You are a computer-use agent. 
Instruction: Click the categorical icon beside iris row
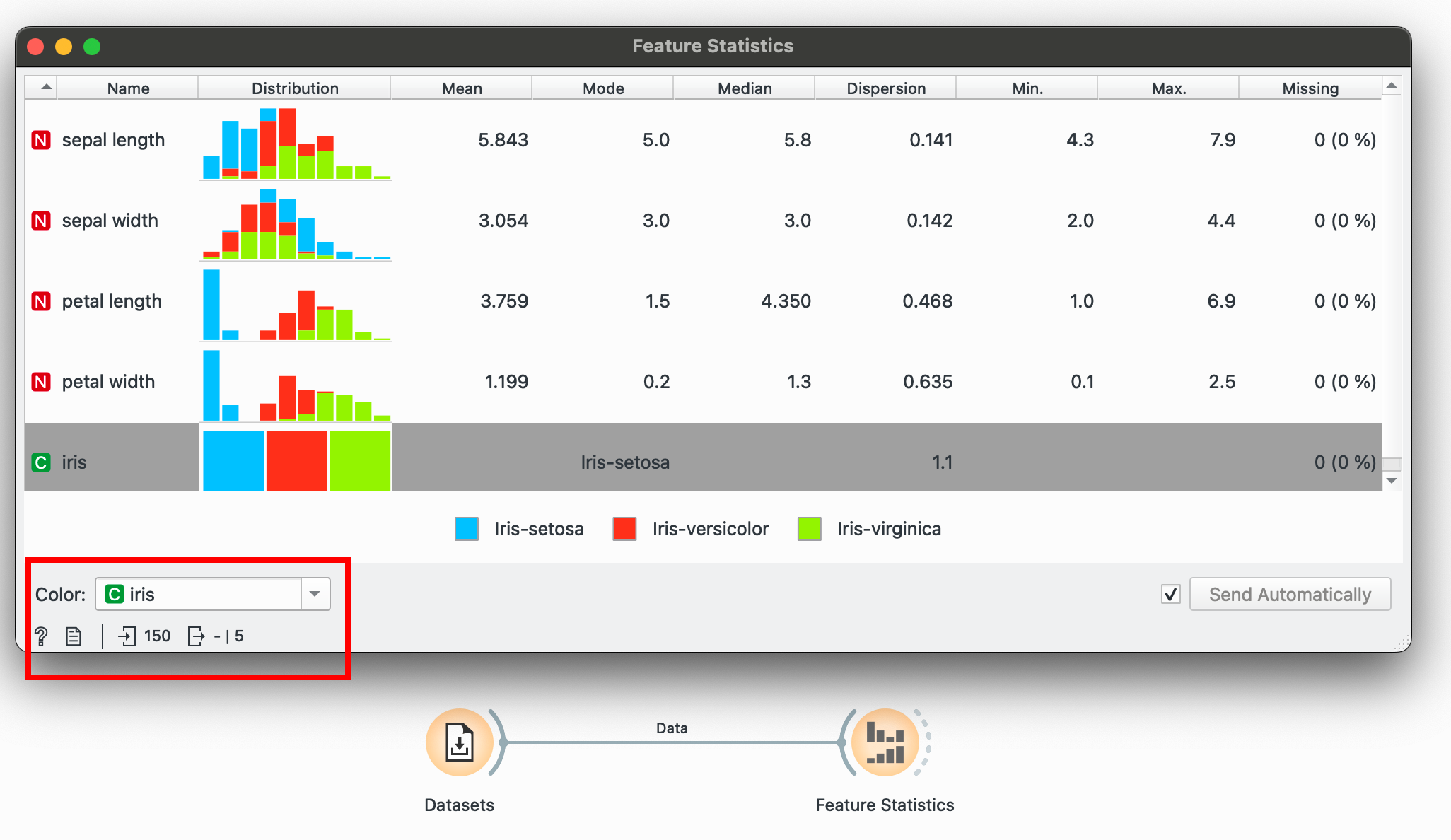[41, 462]
